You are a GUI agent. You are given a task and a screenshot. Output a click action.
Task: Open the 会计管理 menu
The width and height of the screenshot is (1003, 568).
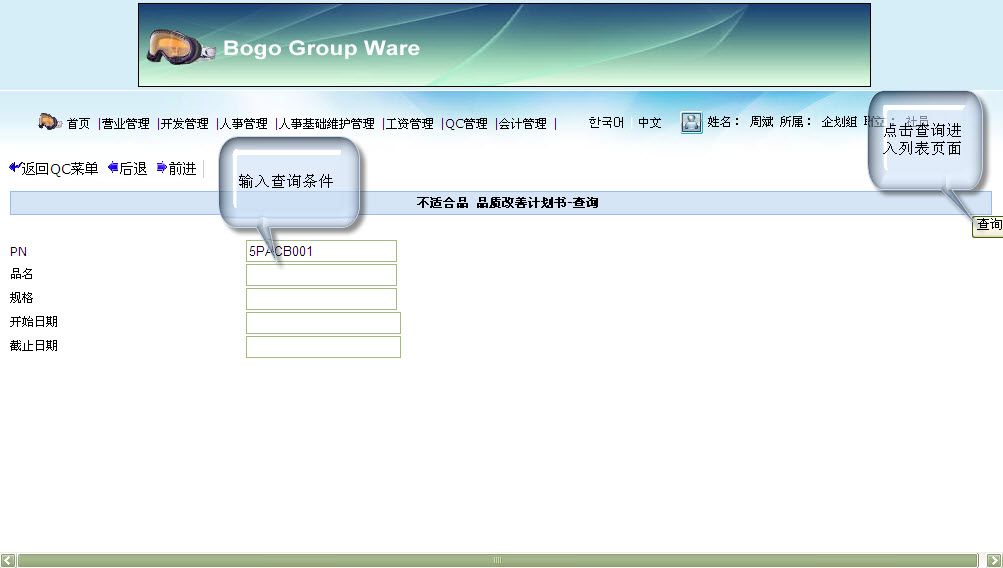[522, 124]
